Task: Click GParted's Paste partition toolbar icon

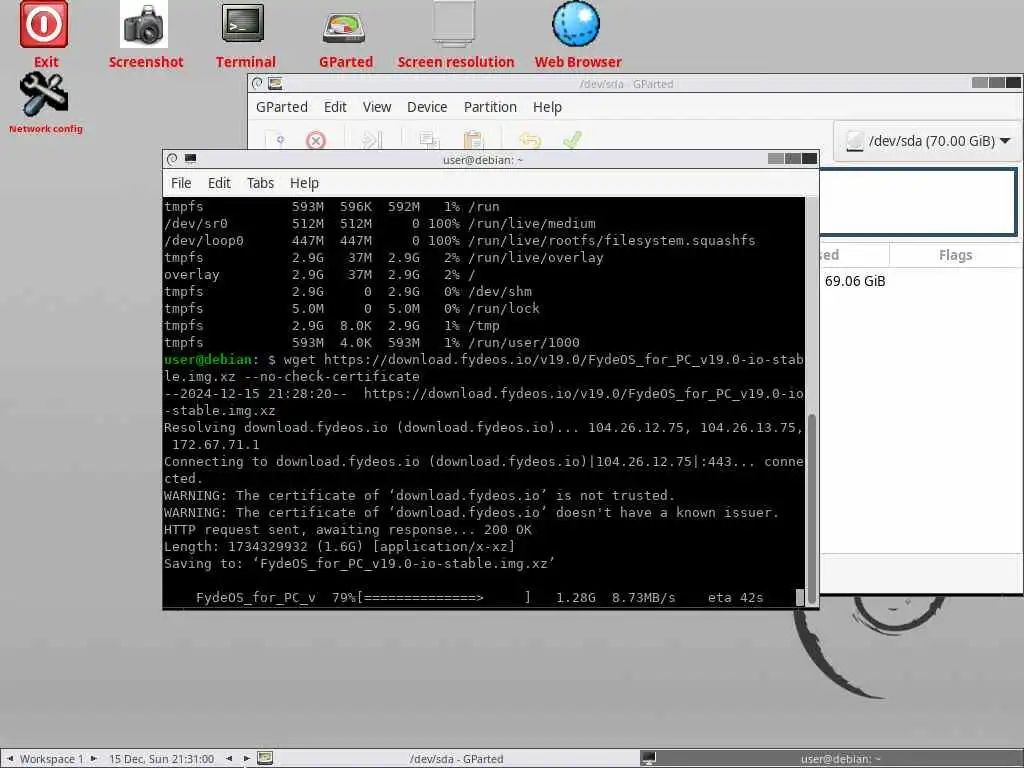Action: tap(473, 140)
